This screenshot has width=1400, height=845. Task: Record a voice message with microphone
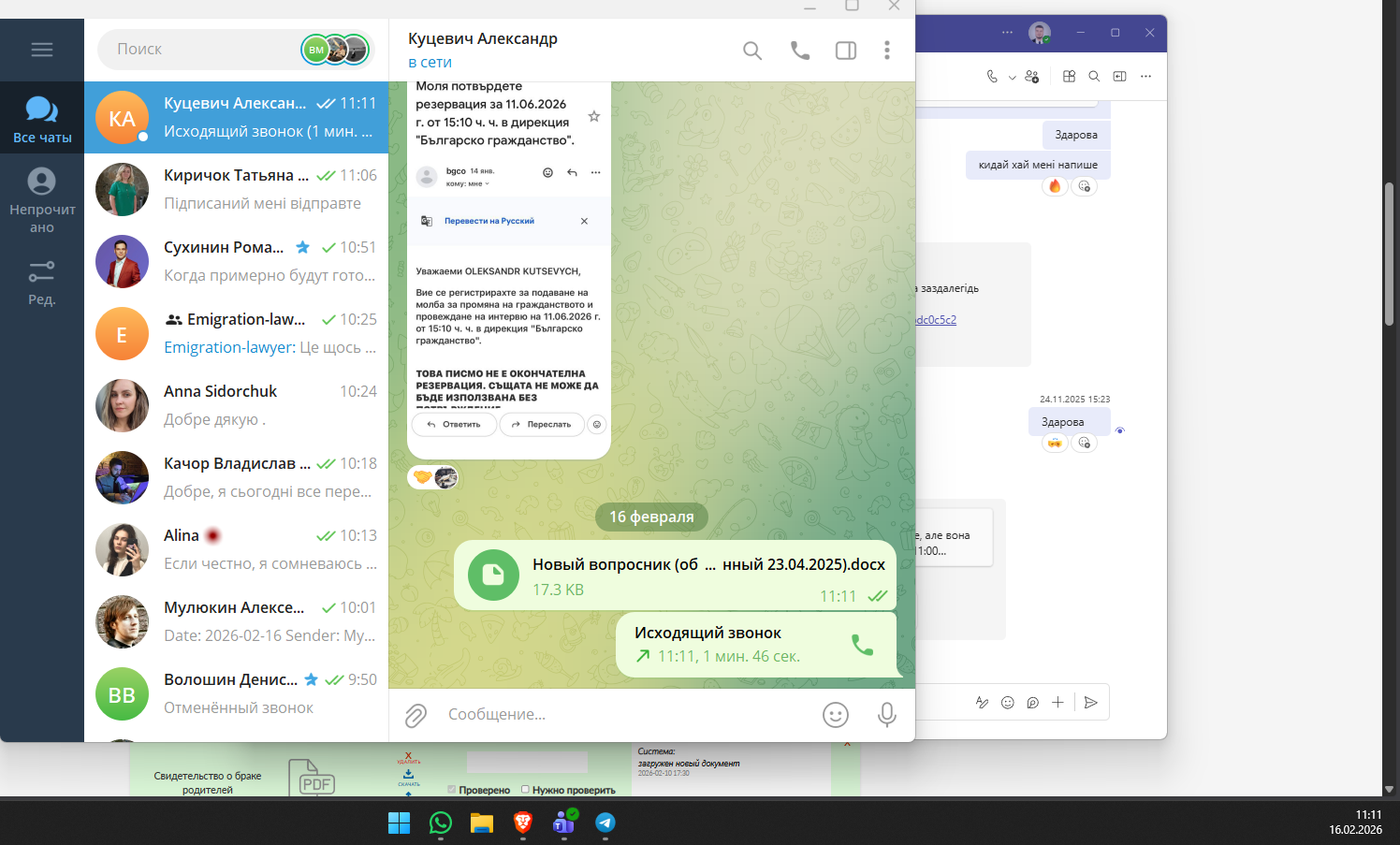[x=887, y=715]
